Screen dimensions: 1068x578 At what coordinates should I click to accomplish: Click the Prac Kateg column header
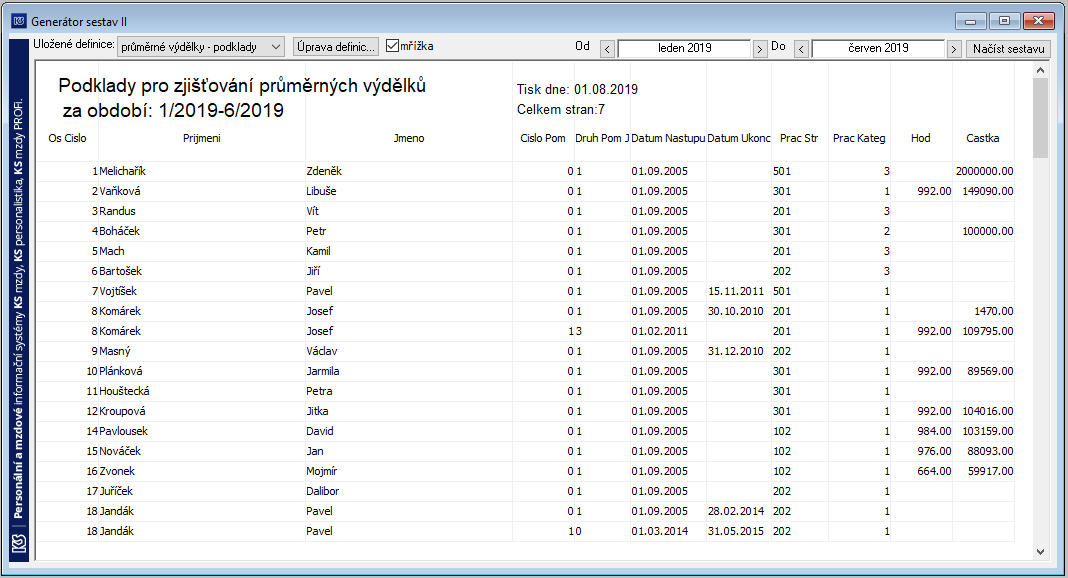pos(859,138)
